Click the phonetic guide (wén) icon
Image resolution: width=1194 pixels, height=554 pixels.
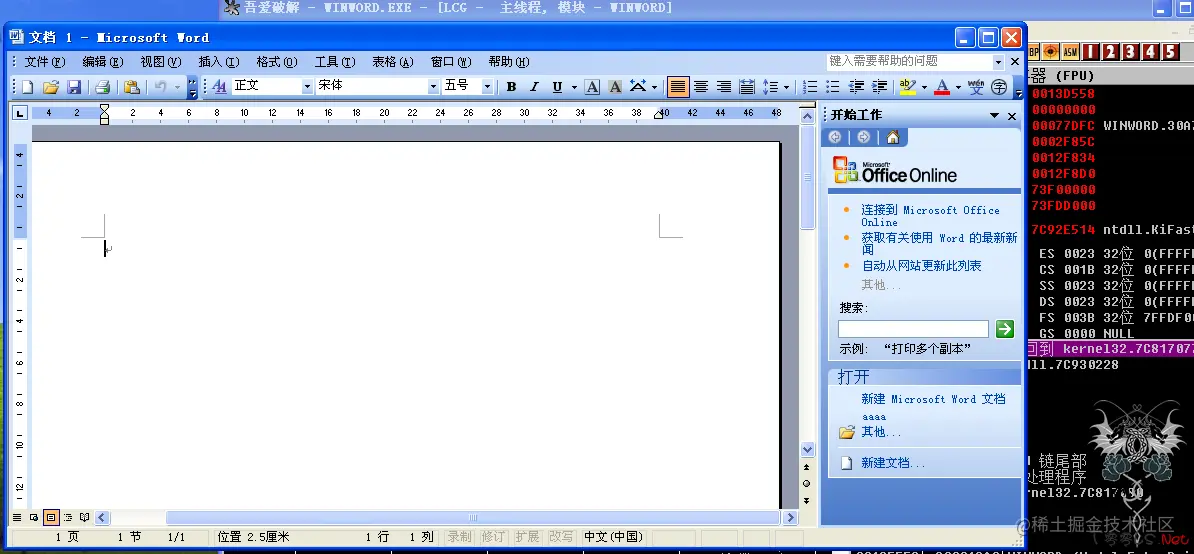click(x=976, y=87)
